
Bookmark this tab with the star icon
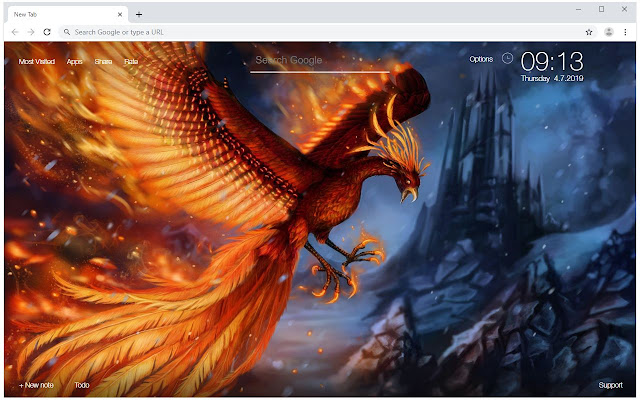click(x=589, y=32)
